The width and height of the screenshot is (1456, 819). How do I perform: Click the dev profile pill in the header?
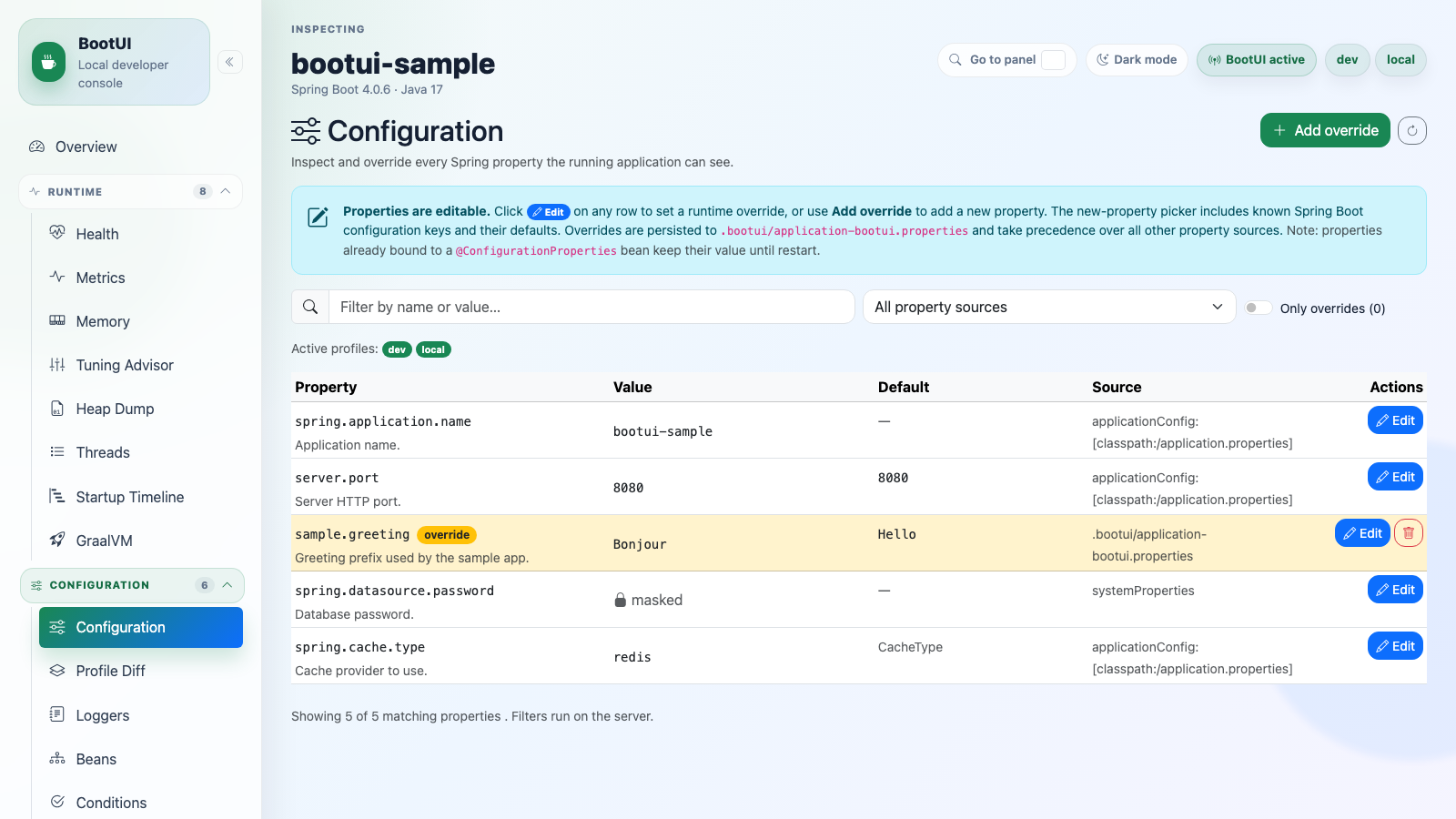click(1348, 60)
